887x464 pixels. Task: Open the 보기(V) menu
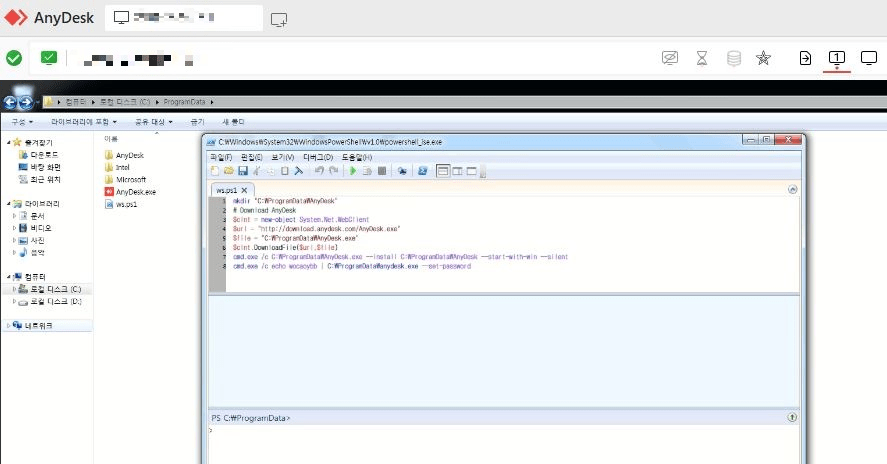pos(282,157)
